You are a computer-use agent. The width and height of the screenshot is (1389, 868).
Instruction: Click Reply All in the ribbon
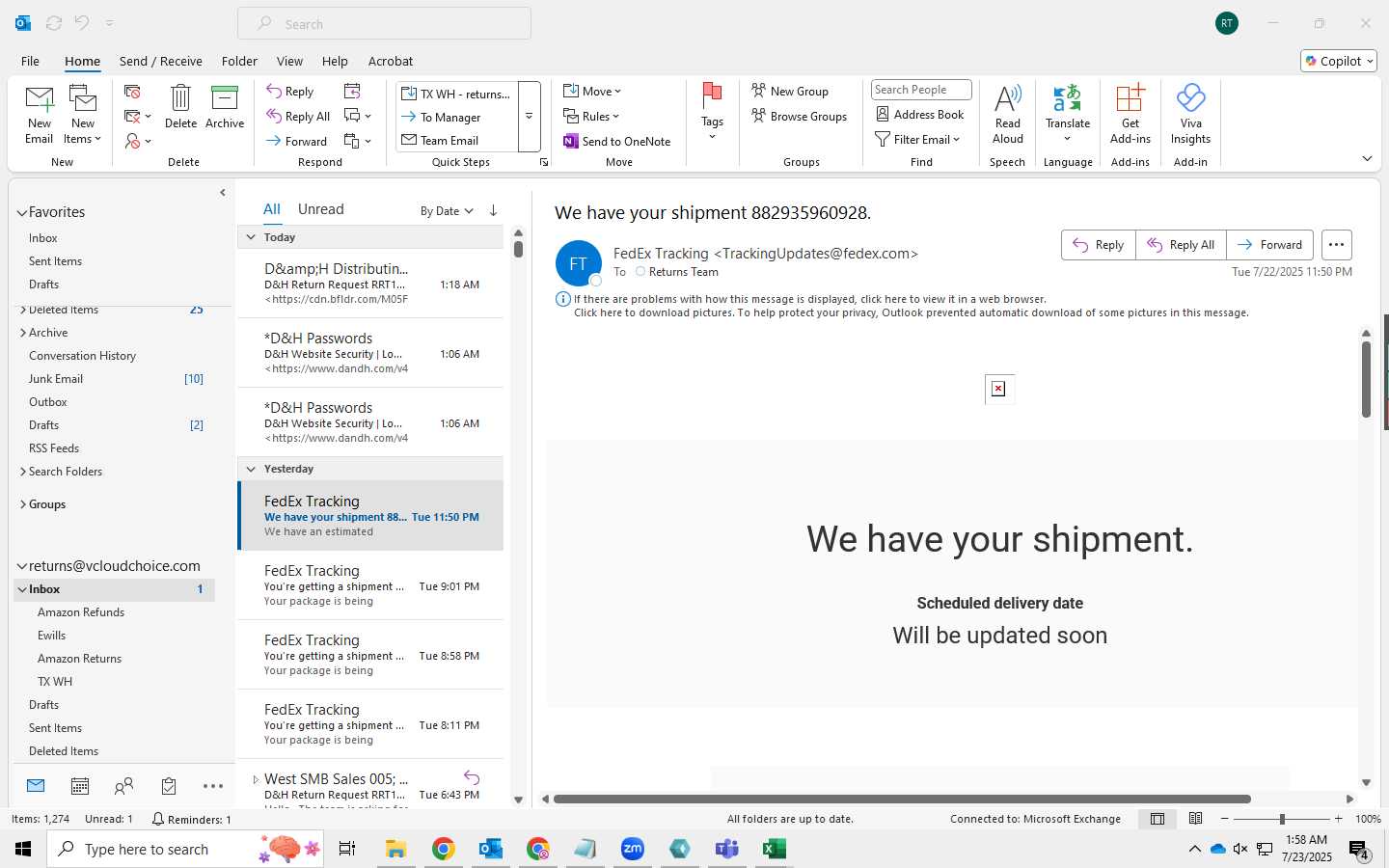(x=299, y=117)
